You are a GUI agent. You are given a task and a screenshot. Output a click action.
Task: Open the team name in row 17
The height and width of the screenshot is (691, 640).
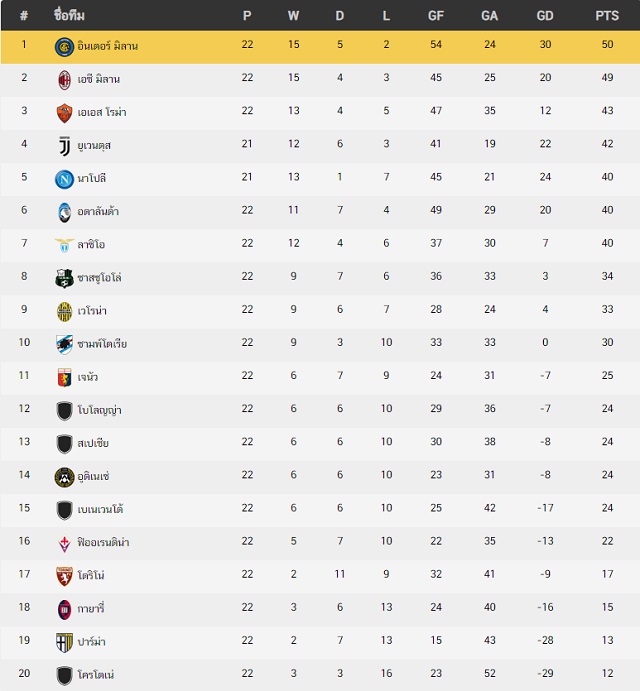point(91,575)
